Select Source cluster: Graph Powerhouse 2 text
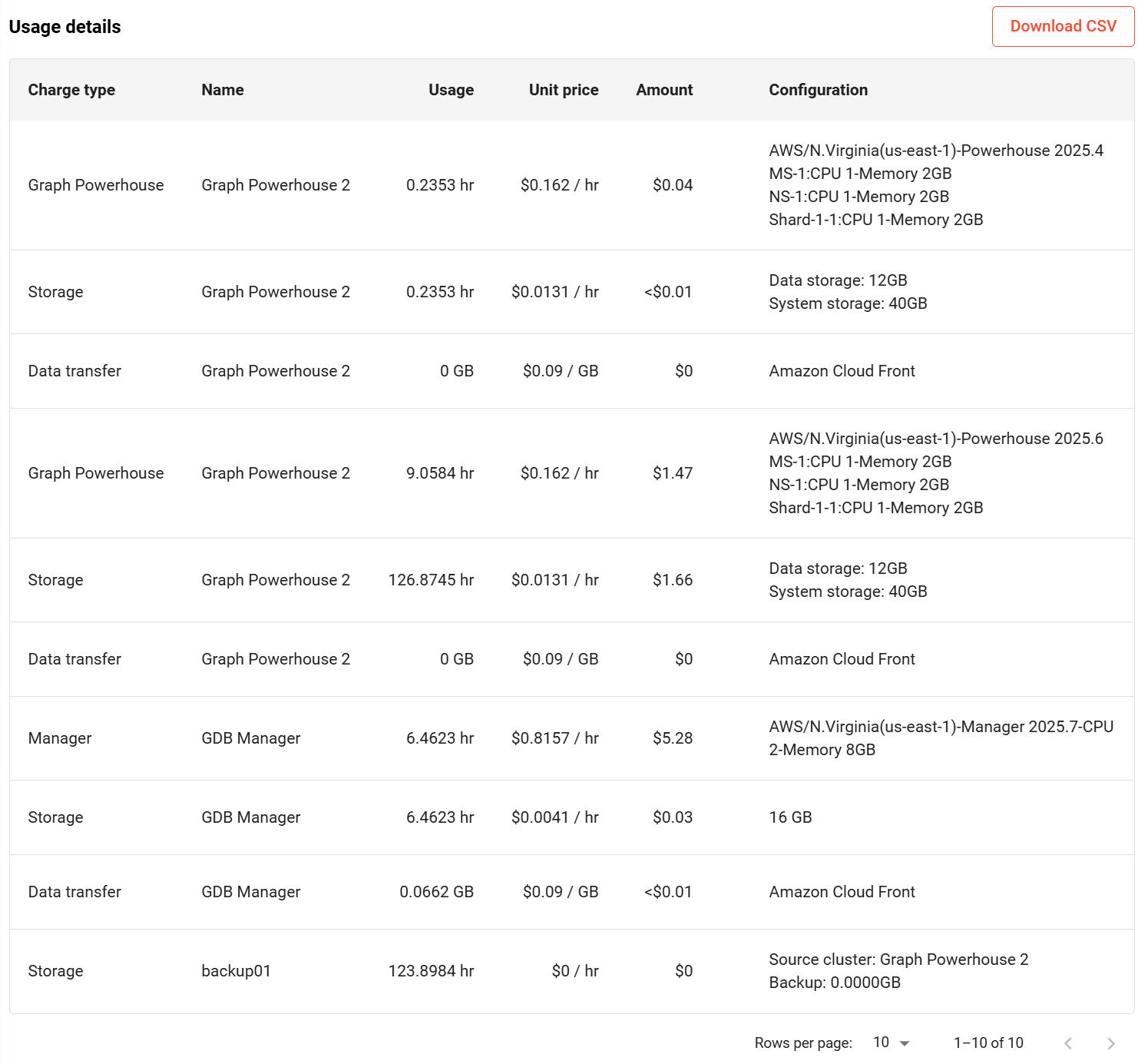 (x=898, y=960)
